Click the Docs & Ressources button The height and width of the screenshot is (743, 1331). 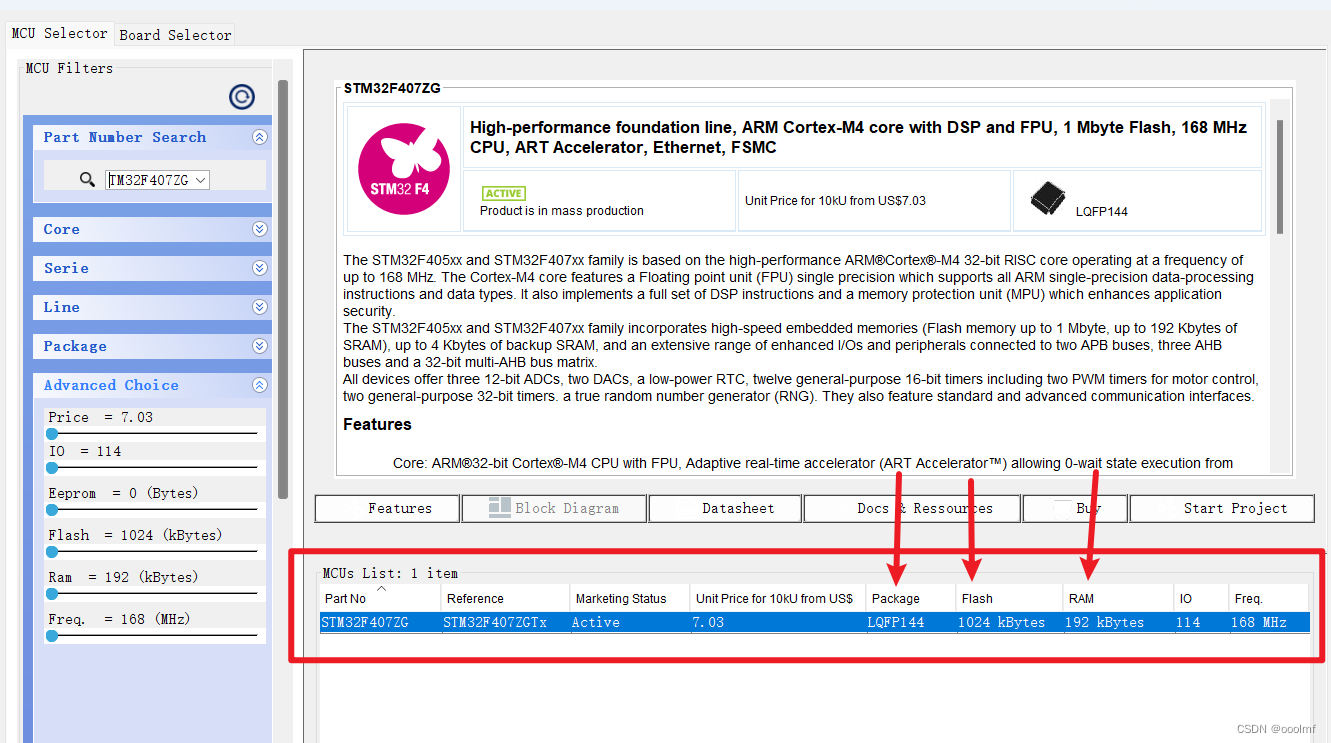pyautogui.click(x=912, y=508)
